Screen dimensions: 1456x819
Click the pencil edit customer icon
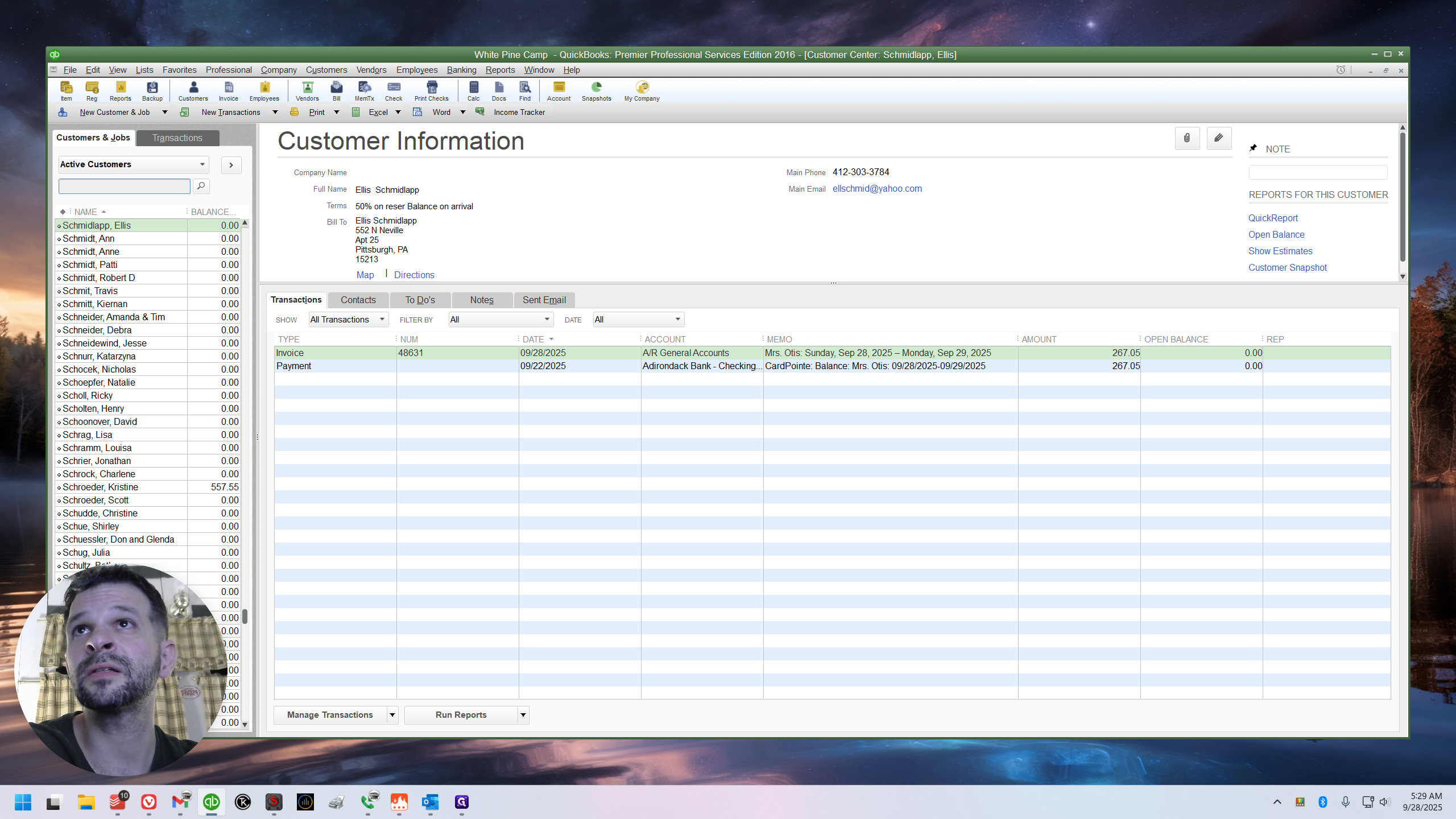1219,138
